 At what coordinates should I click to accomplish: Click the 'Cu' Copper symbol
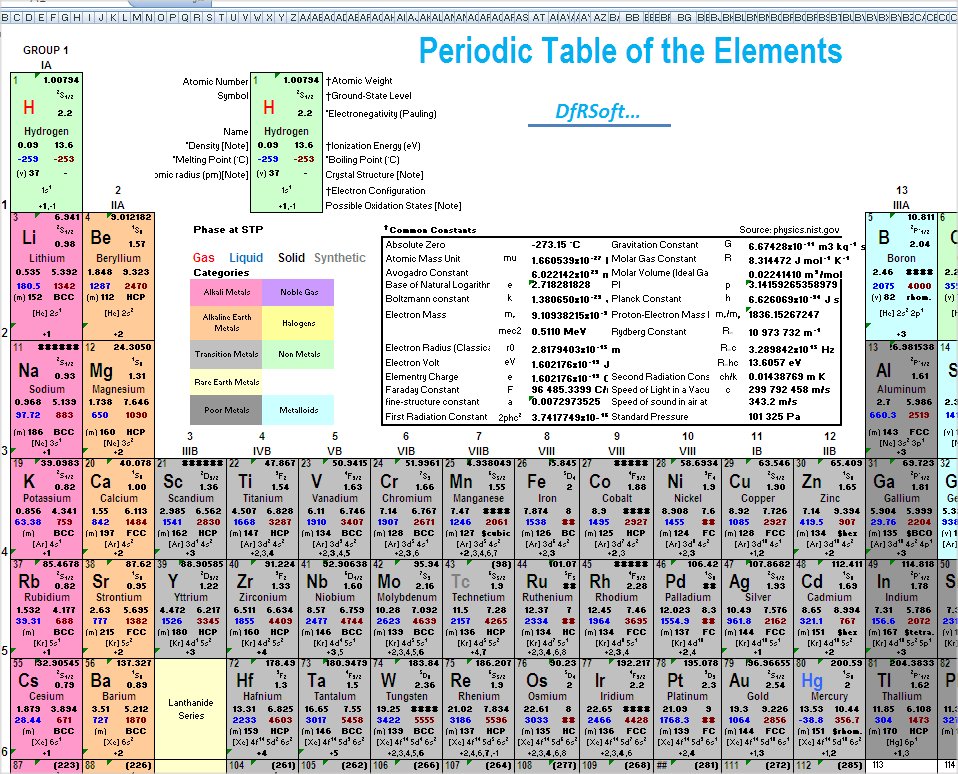pyautogui.click(x=739, y=481)
